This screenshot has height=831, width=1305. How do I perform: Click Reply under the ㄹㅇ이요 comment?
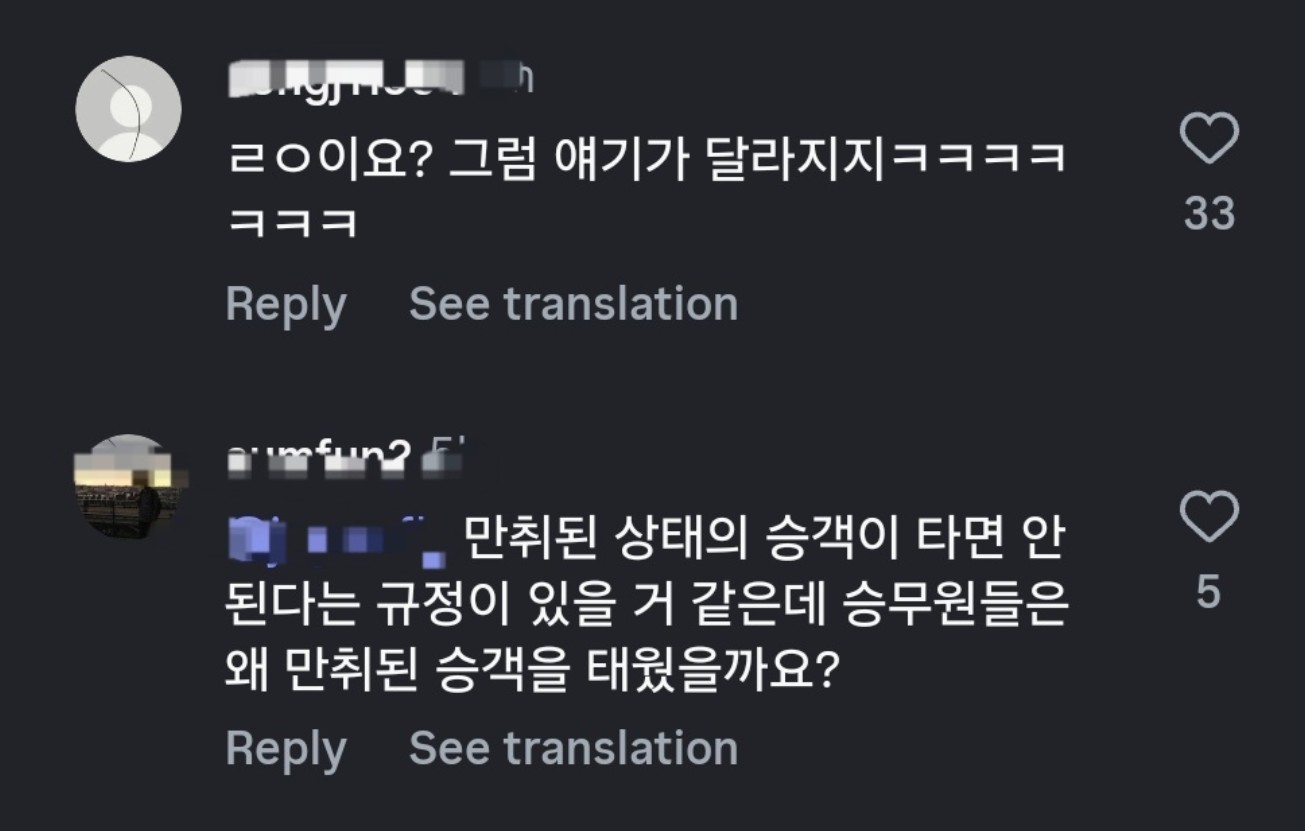coord(286,304)
